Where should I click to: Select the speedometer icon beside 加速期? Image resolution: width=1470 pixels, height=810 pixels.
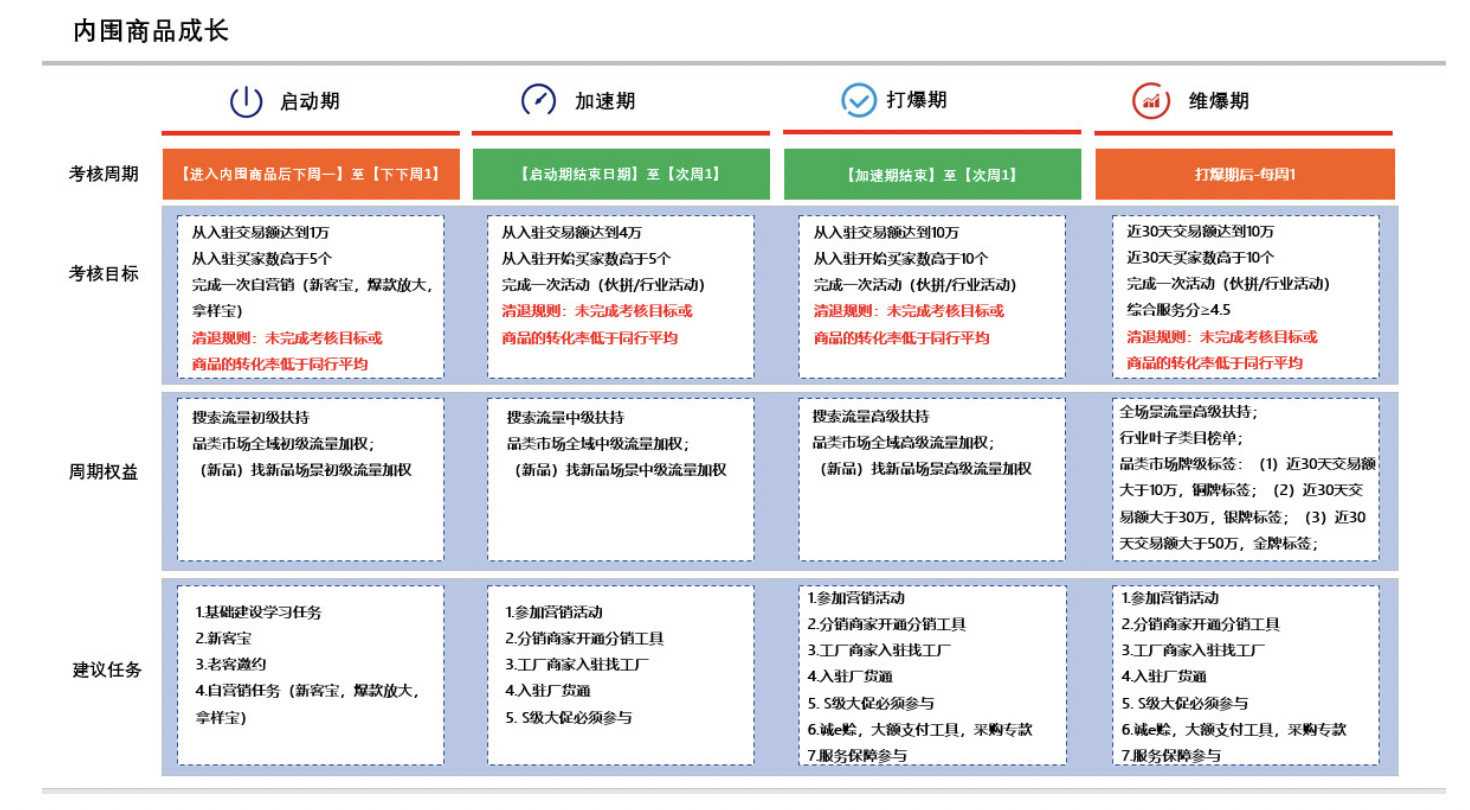coord(538,99)
